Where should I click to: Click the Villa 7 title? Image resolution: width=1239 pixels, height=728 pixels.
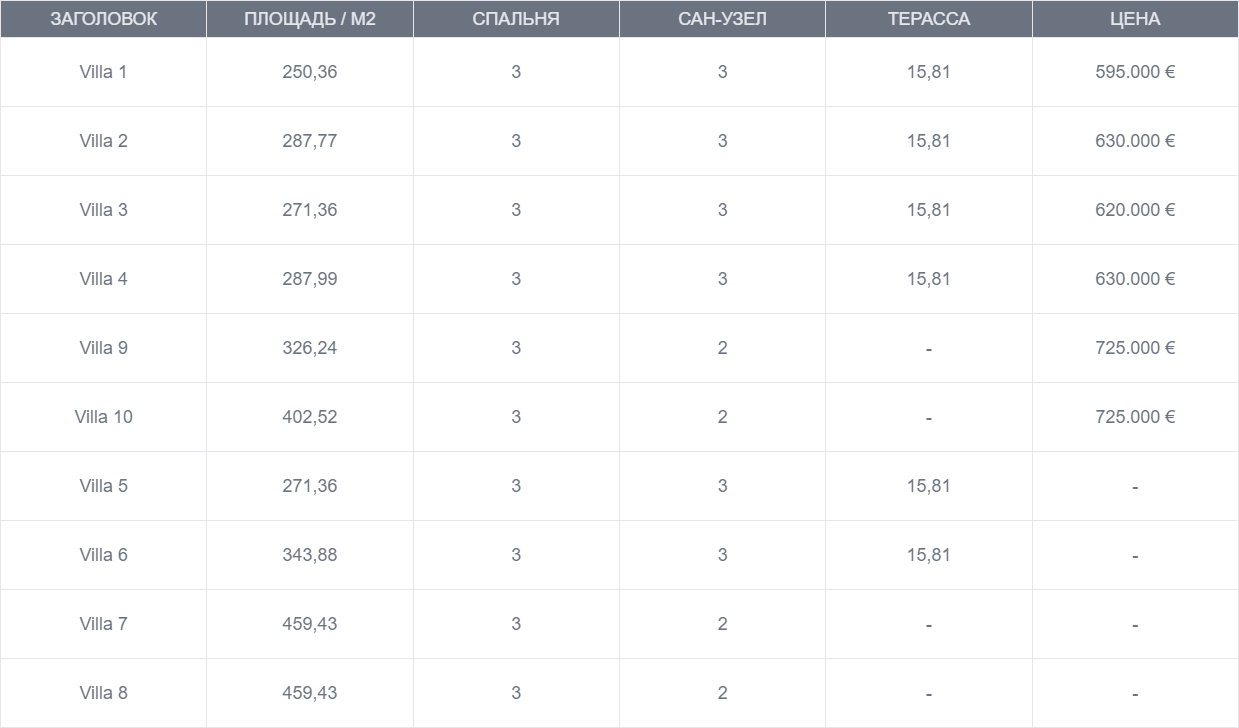(x=103, y=624)
